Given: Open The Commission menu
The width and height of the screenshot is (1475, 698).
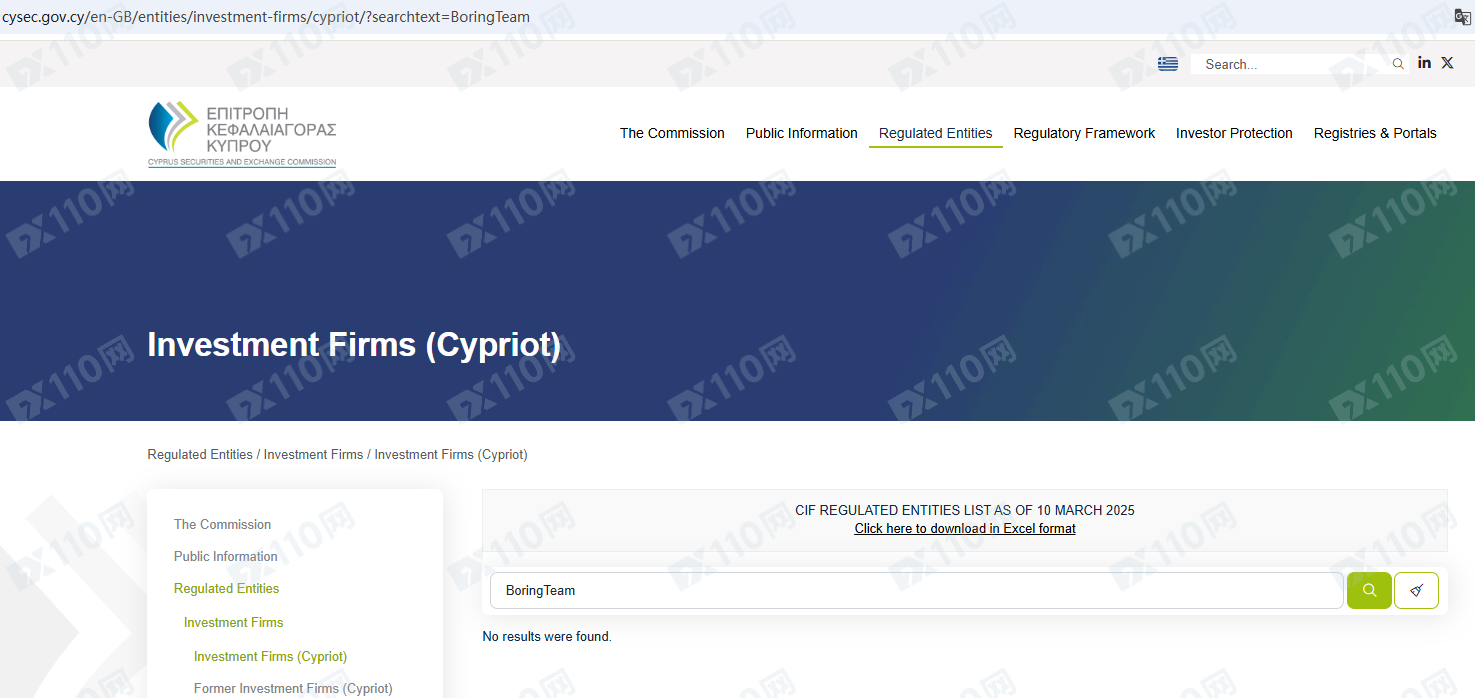Looking at the screenshot, I should [672, 133].
